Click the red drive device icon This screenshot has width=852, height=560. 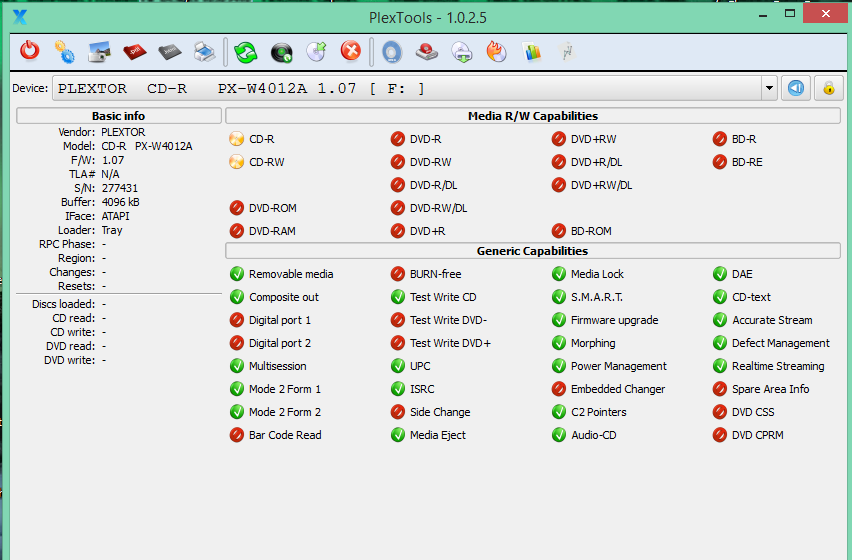coord(427,52)
